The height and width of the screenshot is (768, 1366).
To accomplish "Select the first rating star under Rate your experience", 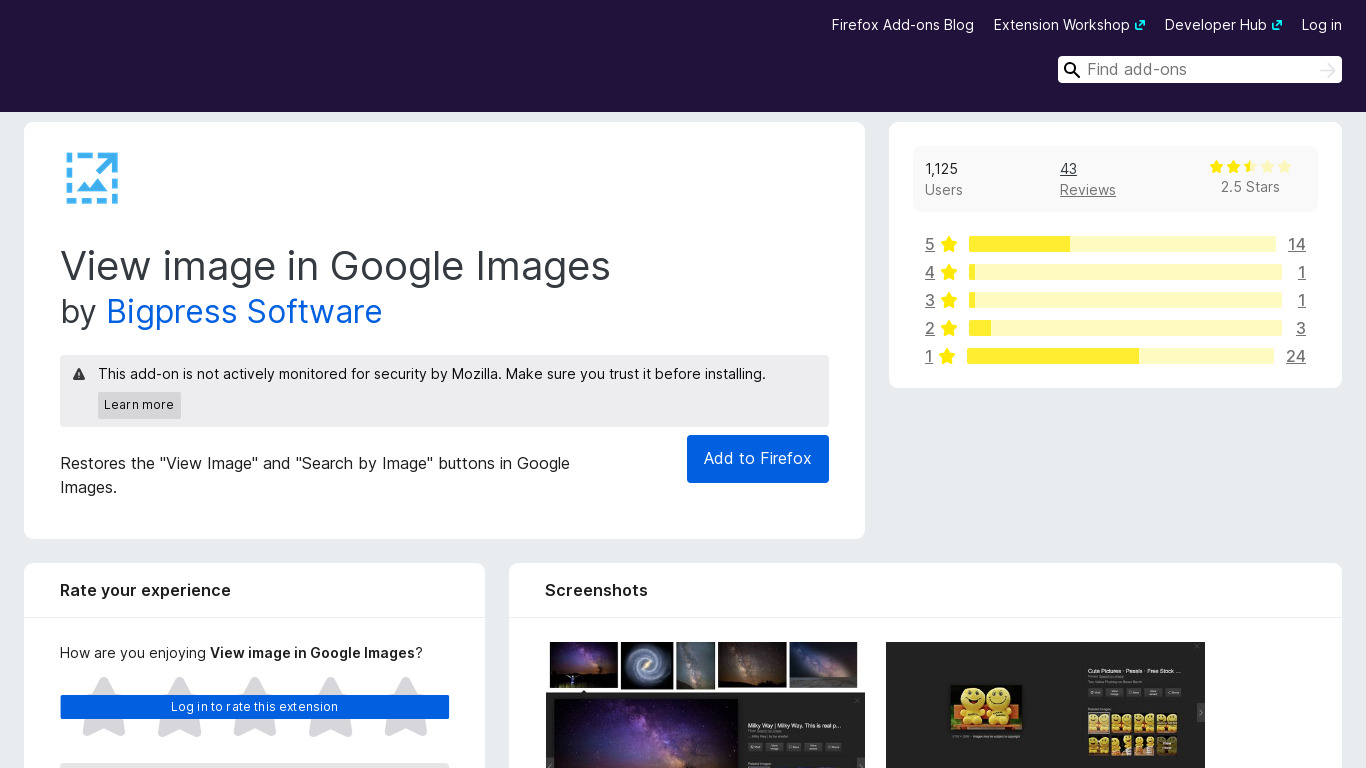I will 104,707.
